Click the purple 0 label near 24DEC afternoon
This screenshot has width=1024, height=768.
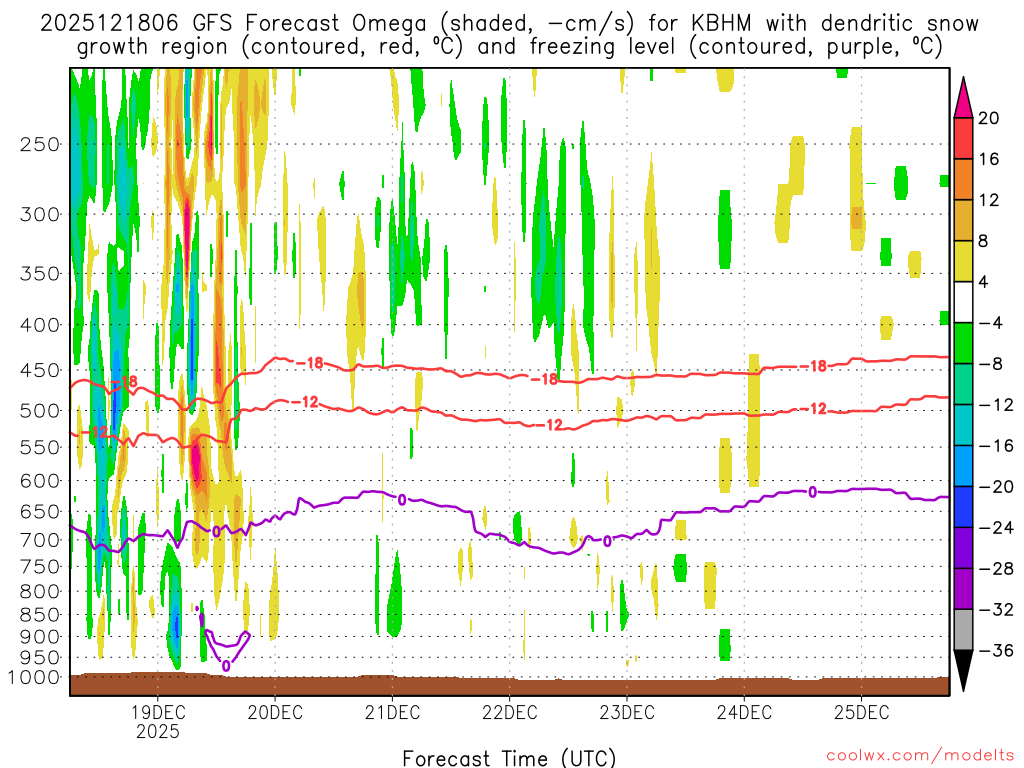pyautogui.click(x=812, y=492)
